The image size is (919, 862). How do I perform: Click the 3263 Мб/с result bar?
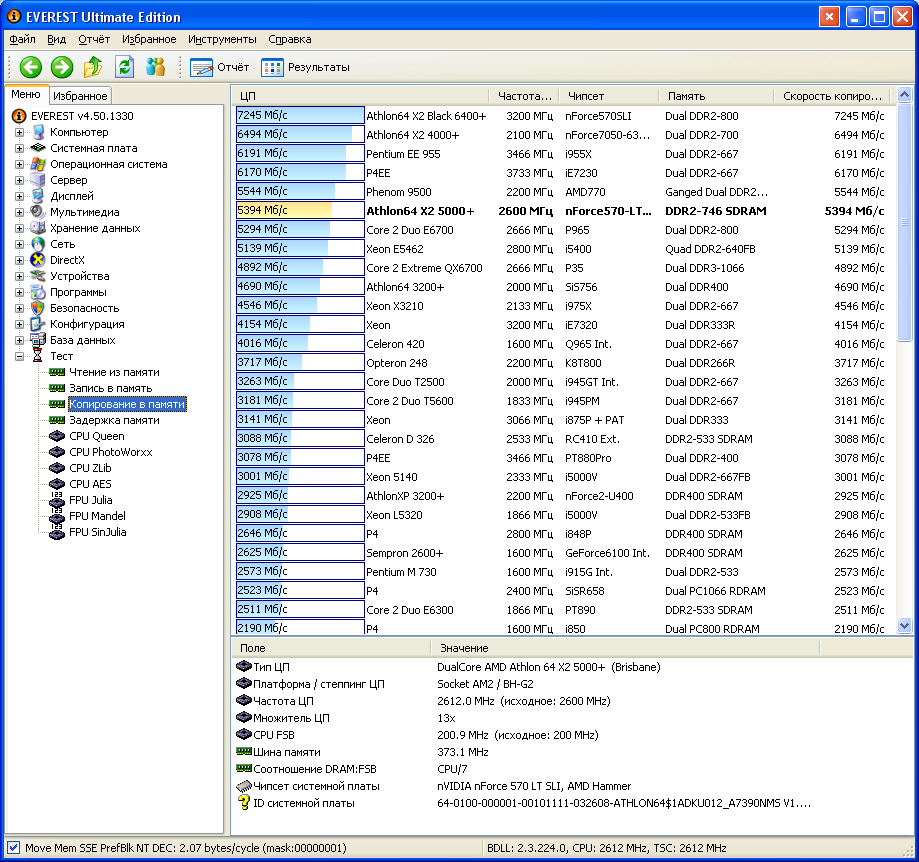[x=300, y=381]
